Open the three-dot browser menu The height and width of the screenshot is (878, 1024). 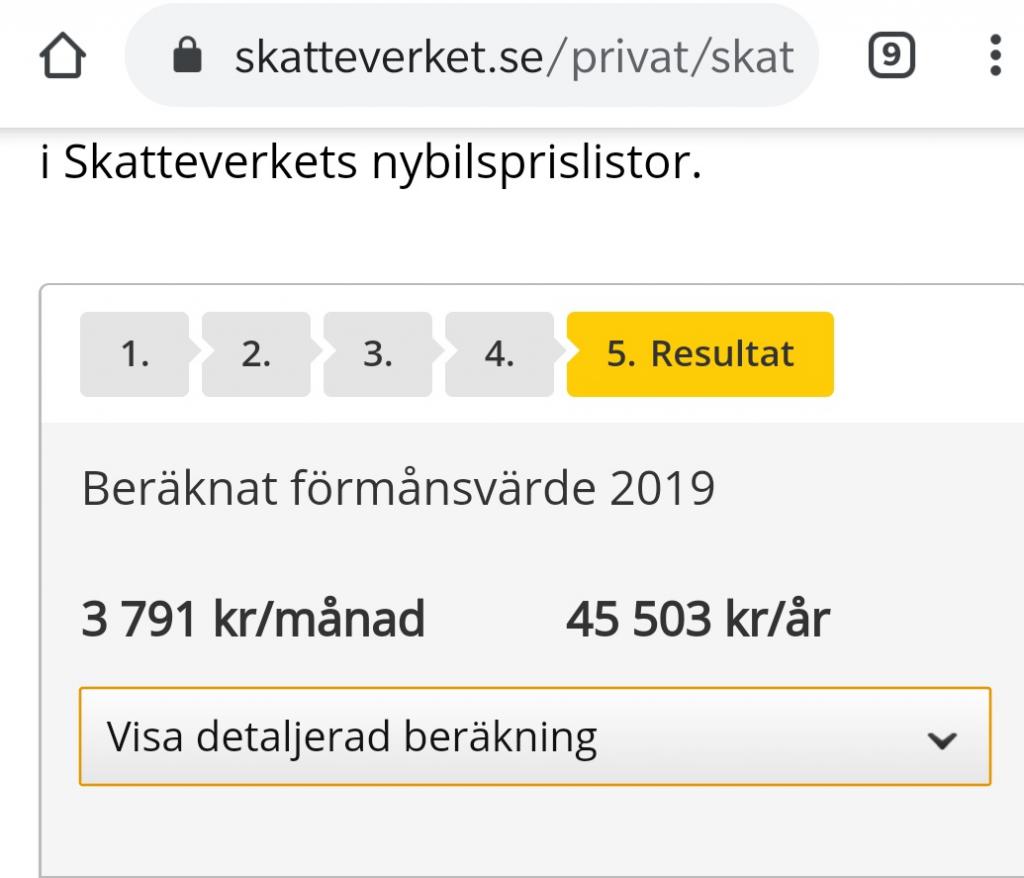tap(994, 56)
